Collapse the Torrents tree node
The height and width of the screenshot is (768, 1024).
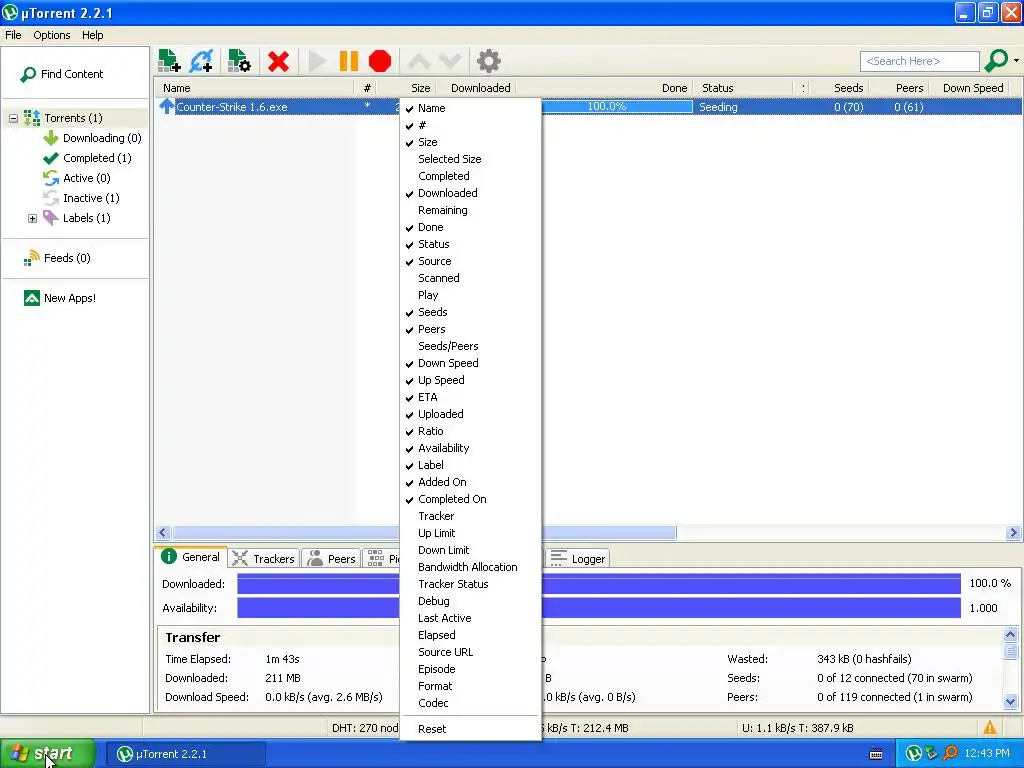click(x=13, y=118)
